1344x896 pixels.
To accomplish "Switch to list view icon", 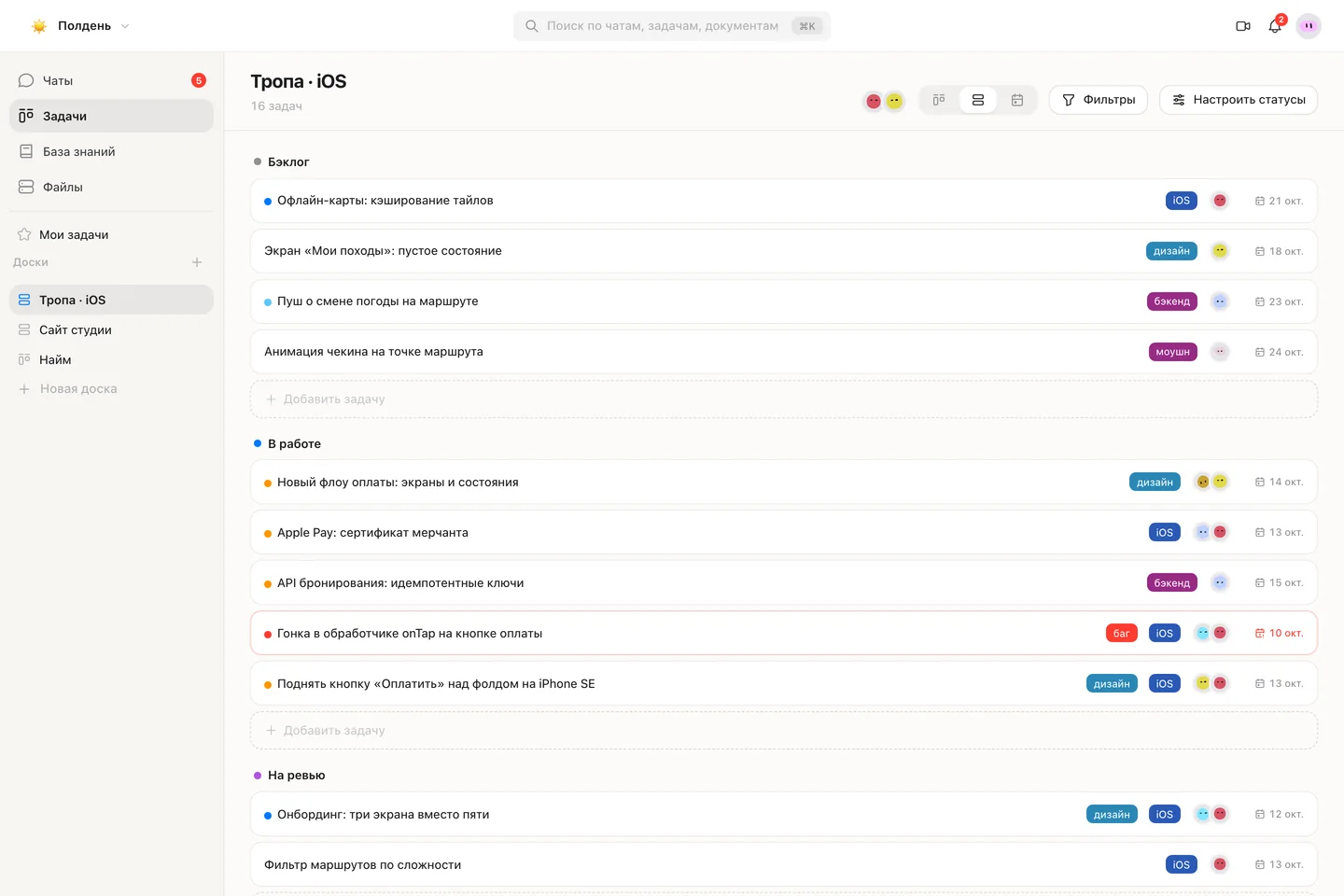I will (978, 100).
